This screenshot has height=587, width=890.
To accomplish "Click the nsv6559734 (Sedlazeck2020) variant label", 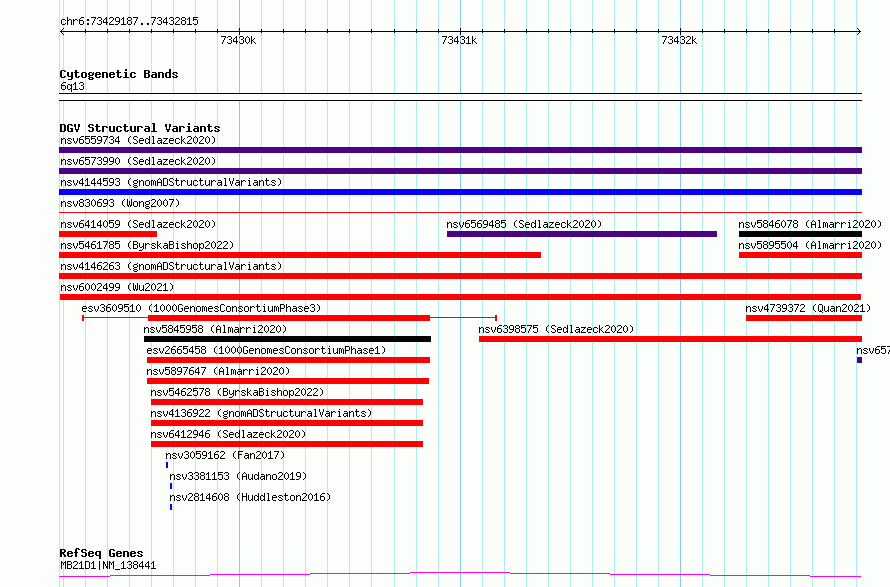I will 138,140.
